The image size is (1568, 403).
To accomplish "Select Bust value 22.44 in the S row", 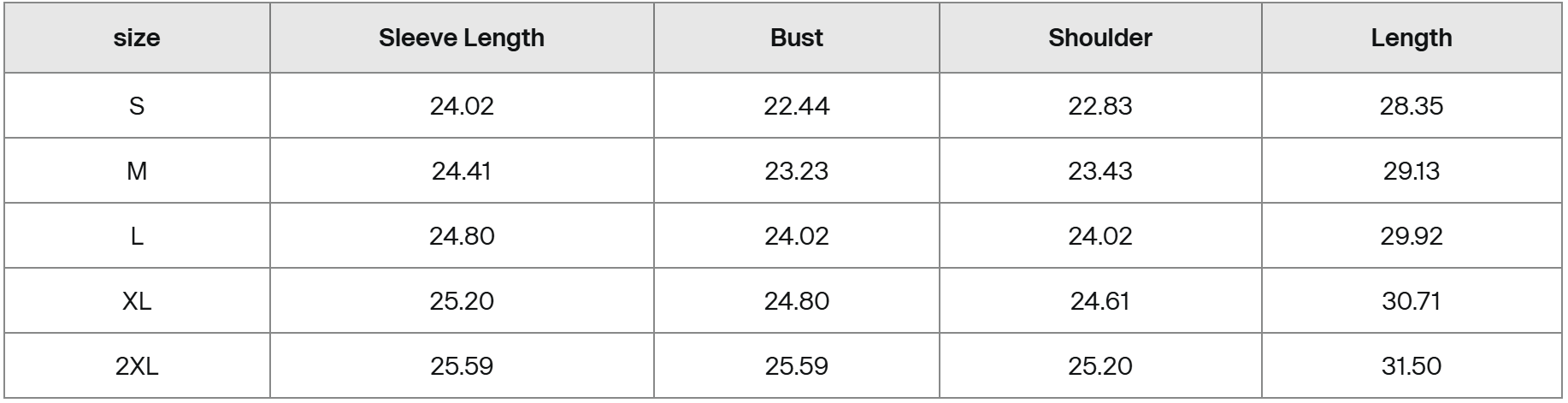I will 796,106.
